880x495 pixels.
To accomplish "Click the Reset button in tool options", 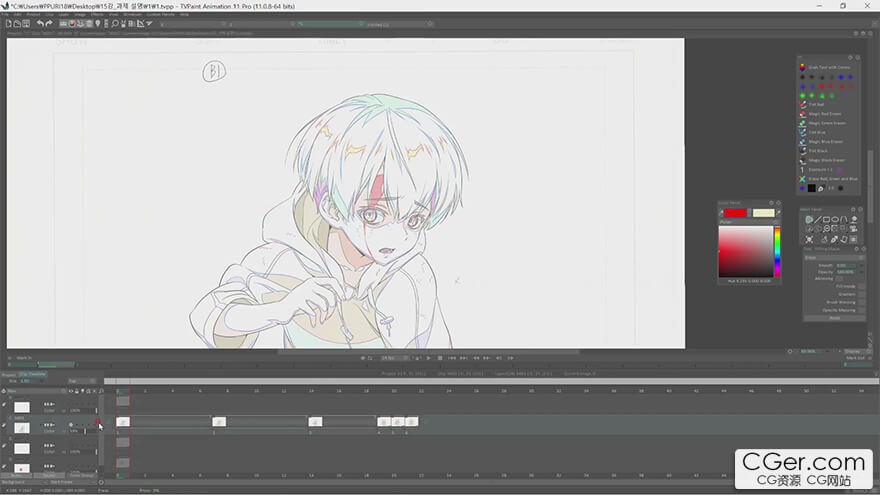I will (835, 318).
